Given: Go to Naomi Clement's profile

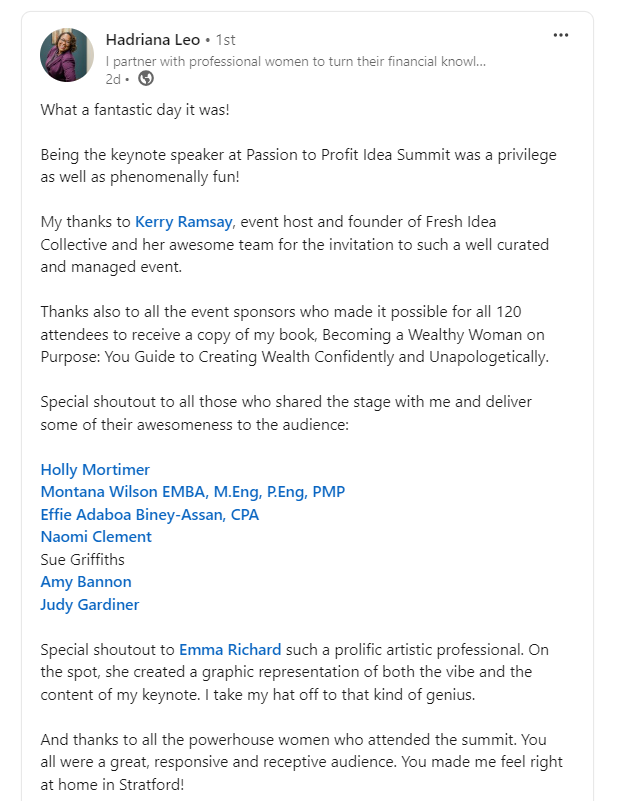Looking at the screenshot, I should tap(96, 537).
